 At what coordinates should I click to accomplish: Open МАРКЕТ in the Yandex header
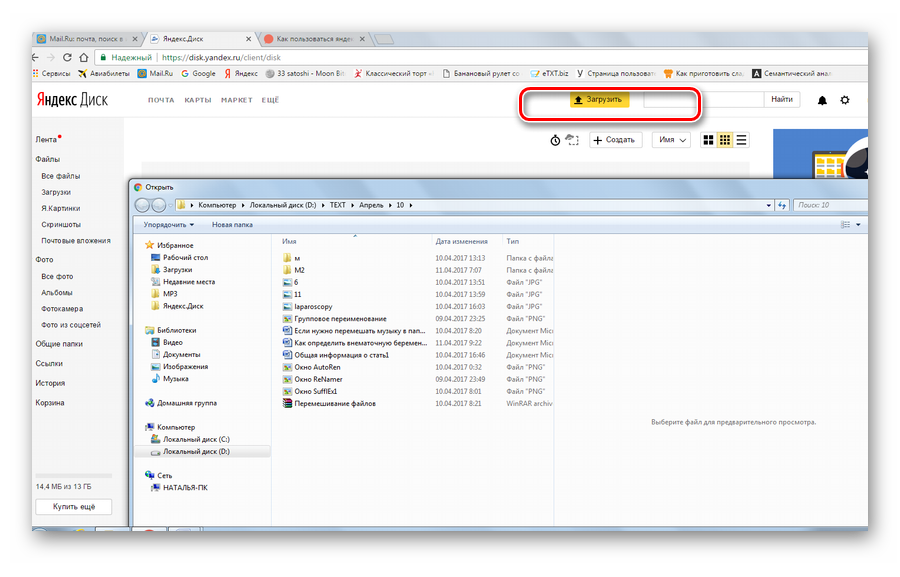point(236,100)
